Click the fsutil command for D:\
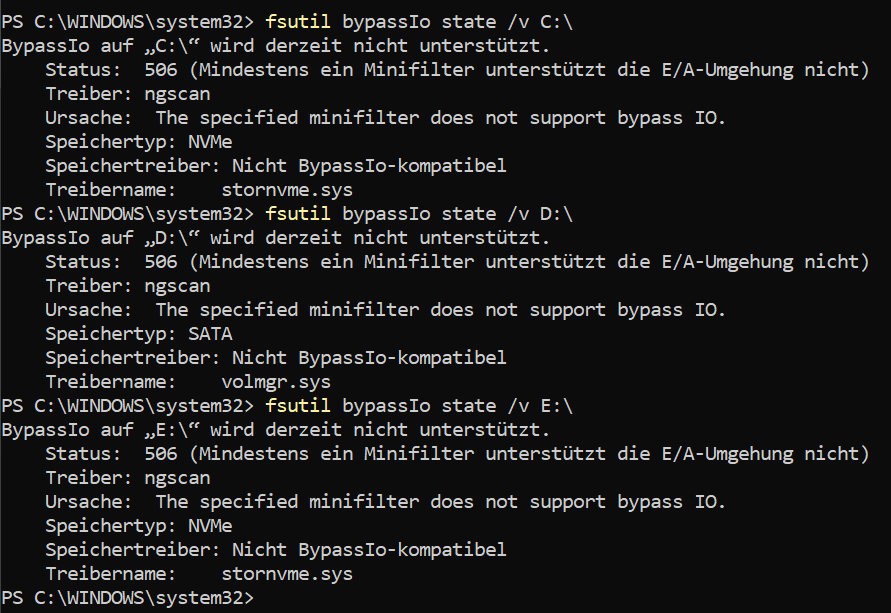This screenshot has height=613, width=891. (419, 214)
